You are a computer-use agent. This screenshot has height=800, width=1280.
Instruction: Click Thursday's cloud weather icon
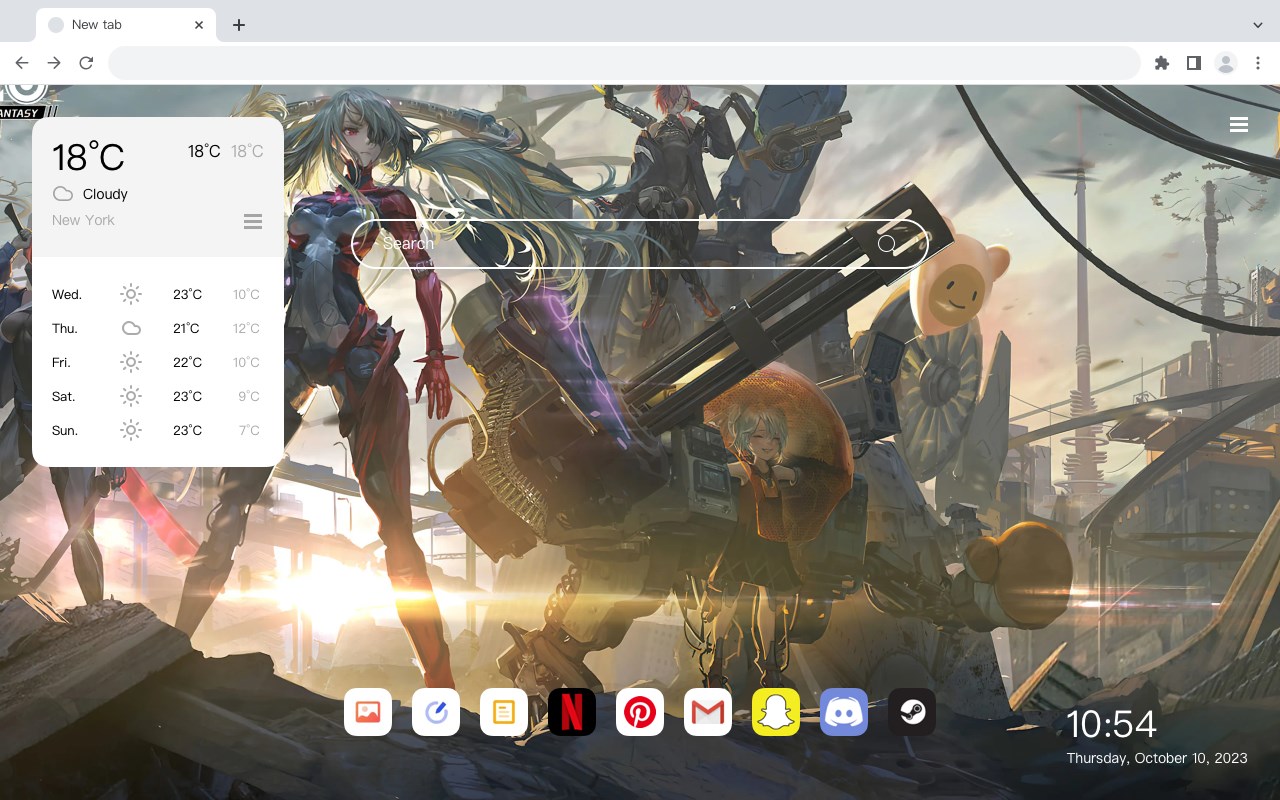(x=131, y=328)
